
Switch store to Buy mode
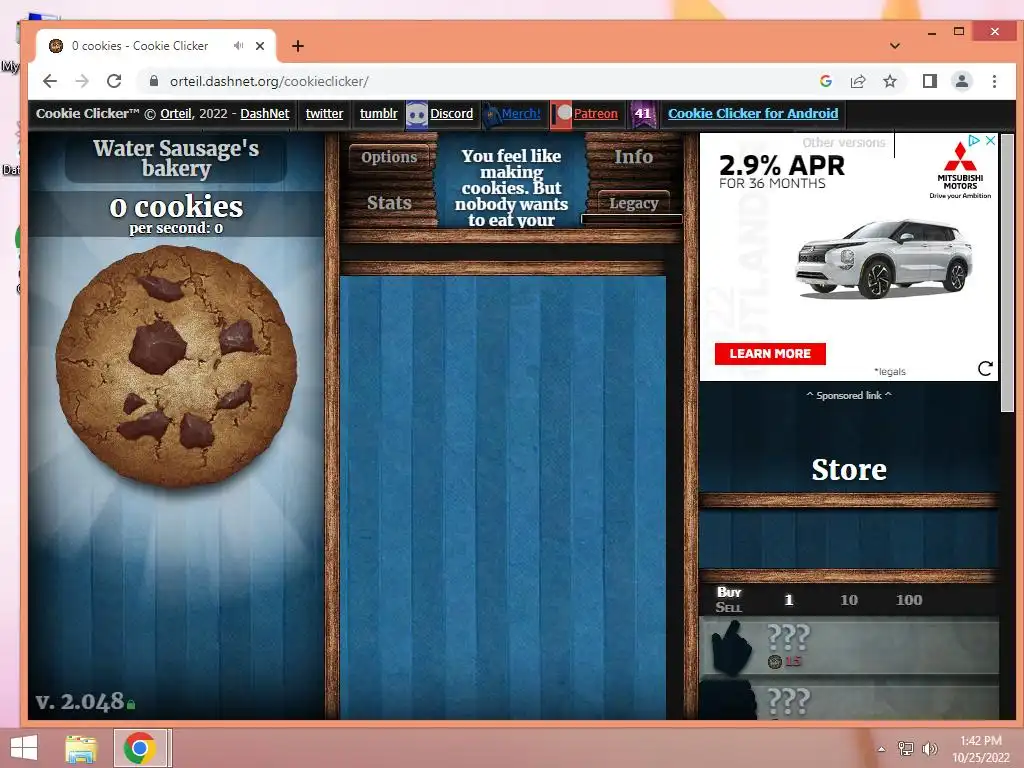tap(729, 592)
